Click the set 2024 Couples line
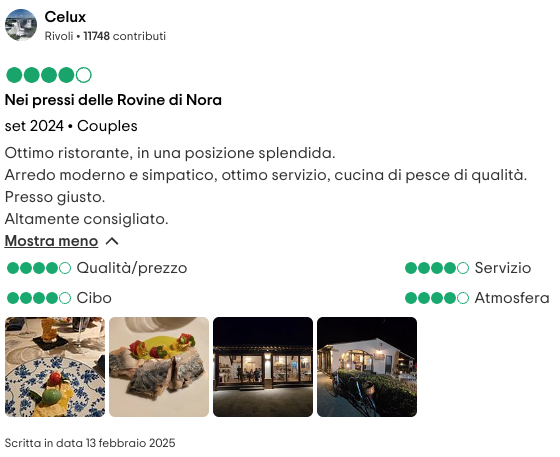 point(71,126)
